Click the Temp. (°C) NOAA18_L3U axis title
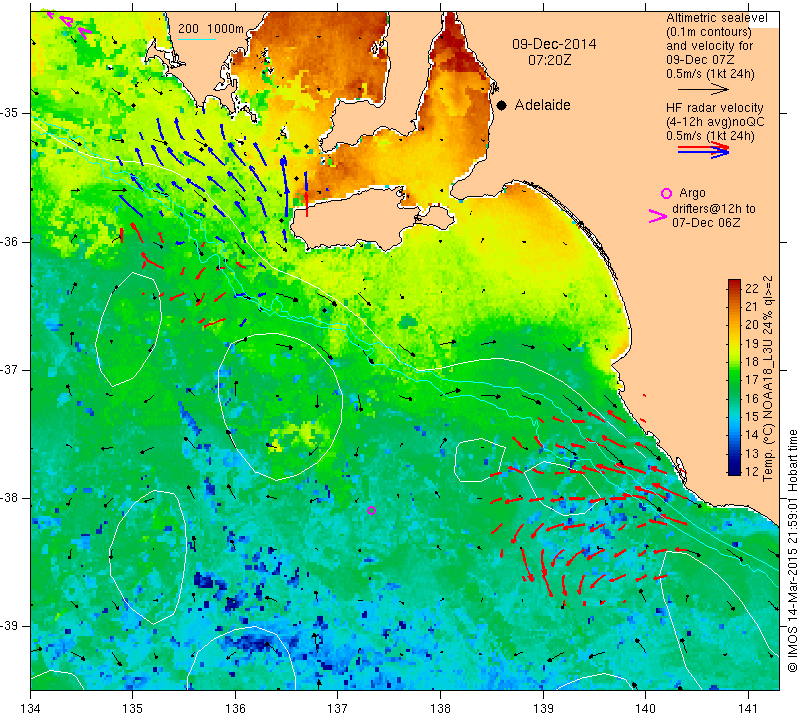Image resolution: width=800 pixels, height=720 pixels. (768, 378)
